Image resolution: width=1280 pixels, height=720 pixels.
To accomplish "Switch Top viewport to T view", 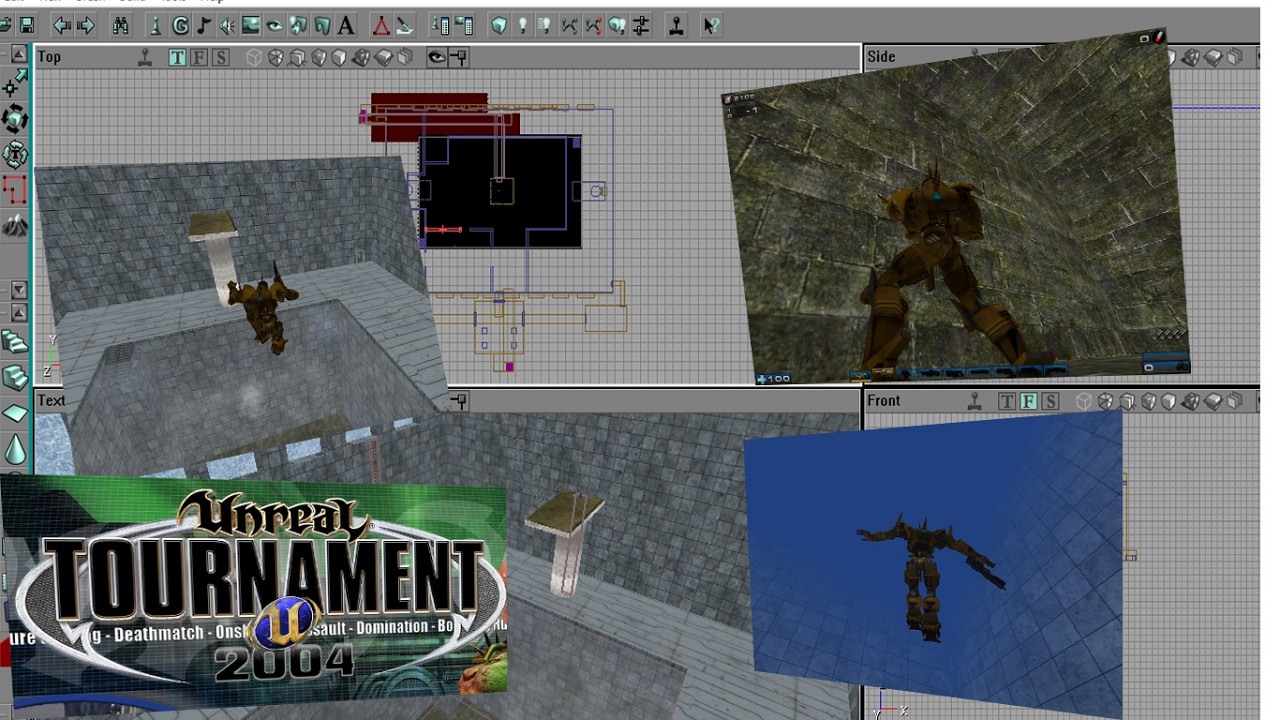I will pyautogui.click(x=177, y=57).
